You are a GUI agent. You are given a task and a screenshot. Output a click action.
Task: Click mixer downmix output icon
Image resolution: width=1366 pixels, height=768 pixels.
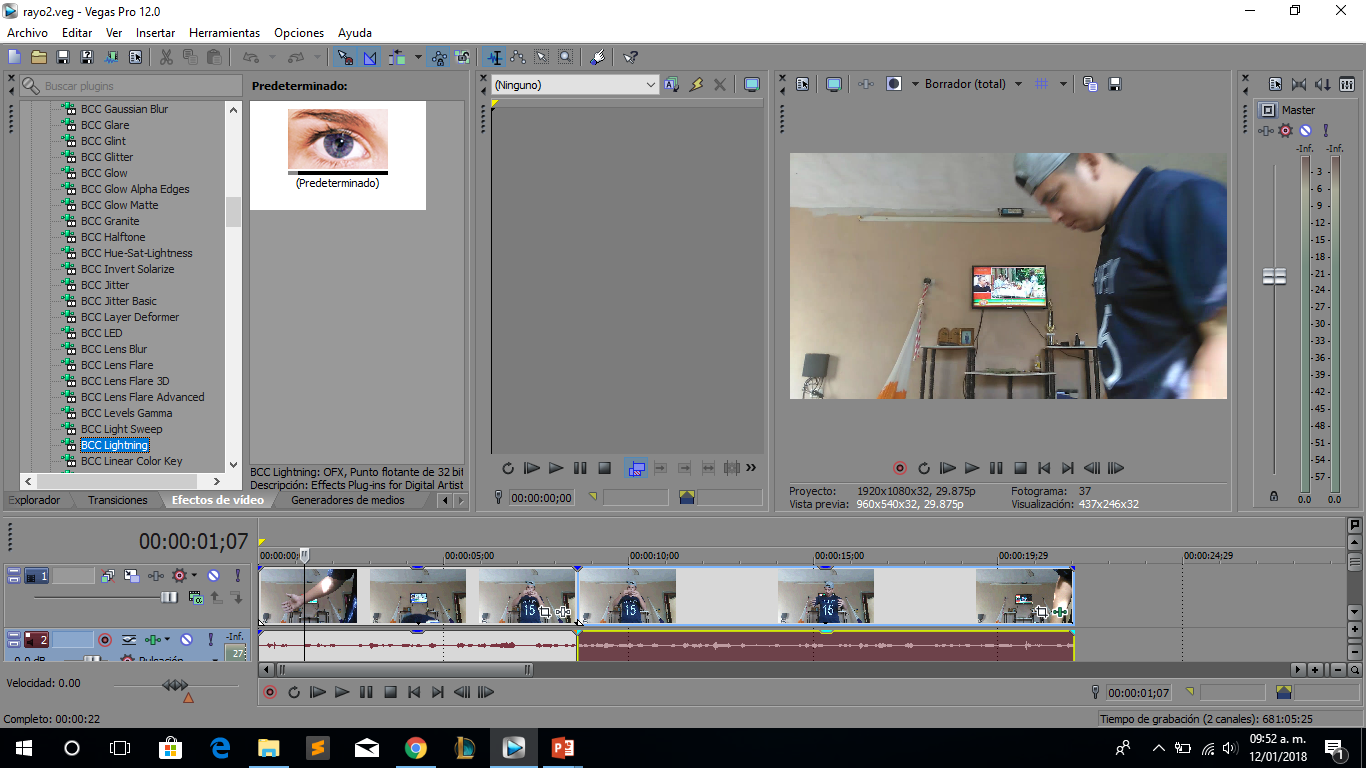(1299, 84)
